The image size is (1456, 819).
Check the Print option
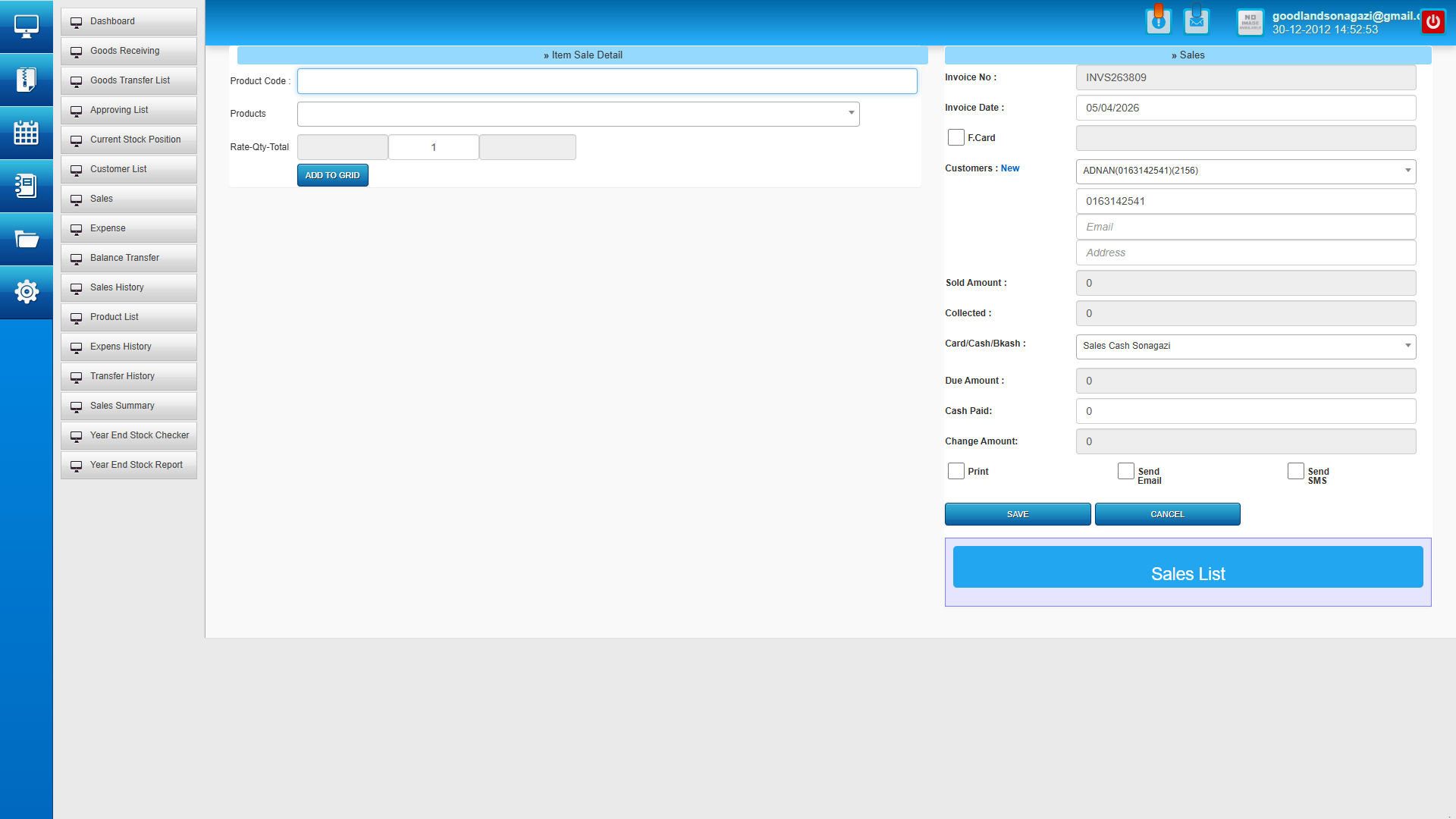[x=955, y=471]
